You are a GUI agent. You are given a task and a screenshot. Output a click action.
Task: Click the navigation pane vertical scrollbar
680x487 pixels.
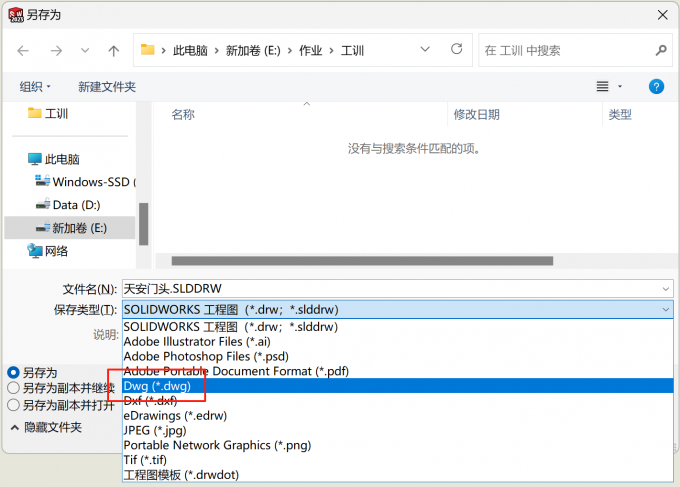(144, 224)
